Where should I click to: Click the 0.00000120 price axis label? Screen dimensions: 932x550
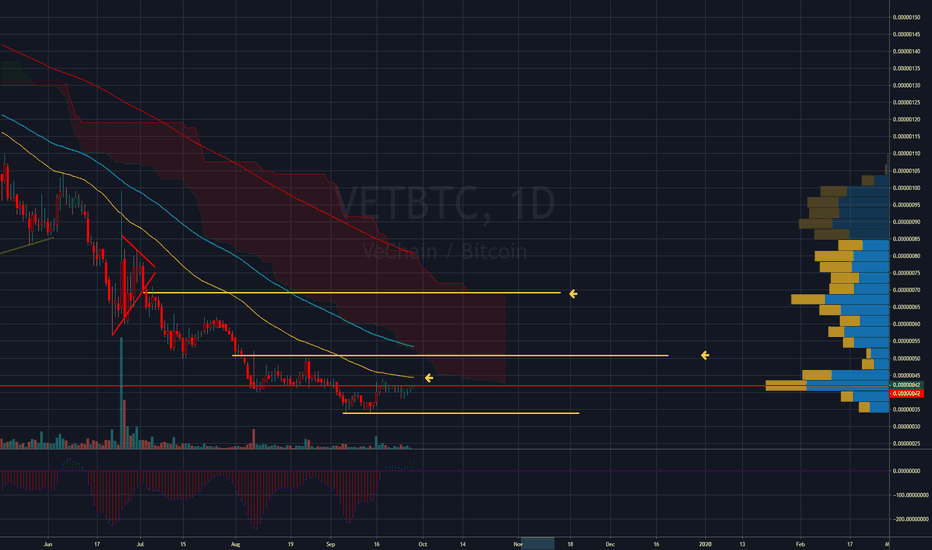(906, 120)
